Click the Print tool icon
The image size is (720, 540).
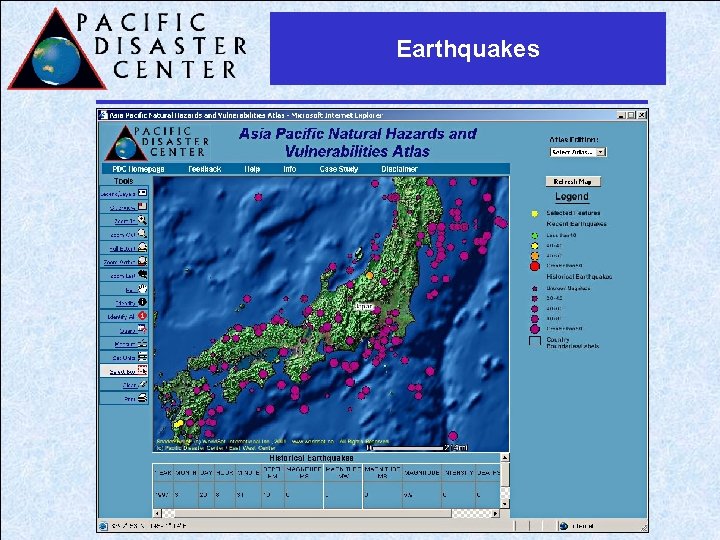[143, 398]
